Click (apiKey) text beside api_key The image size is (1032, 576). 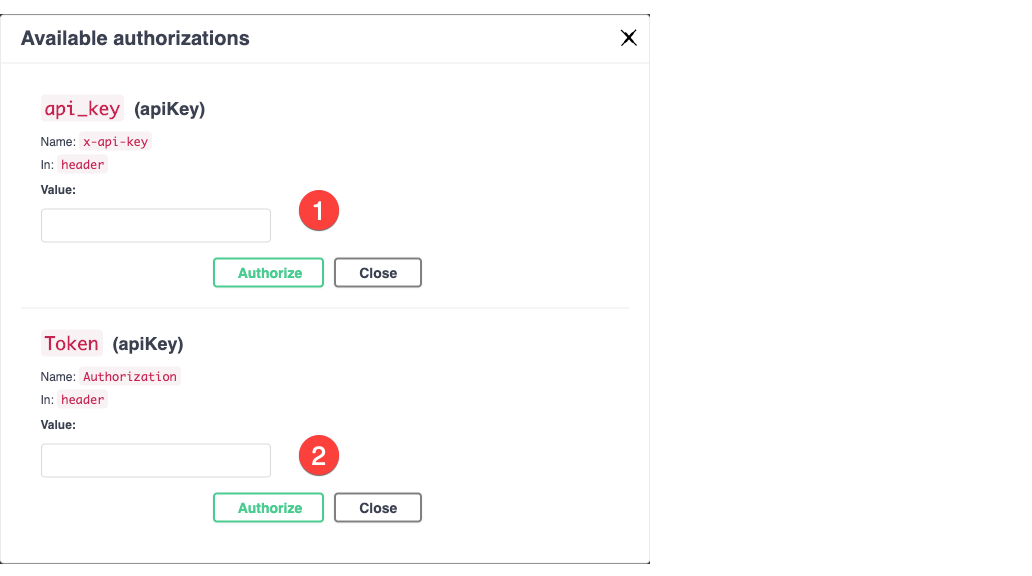(170, 109)
